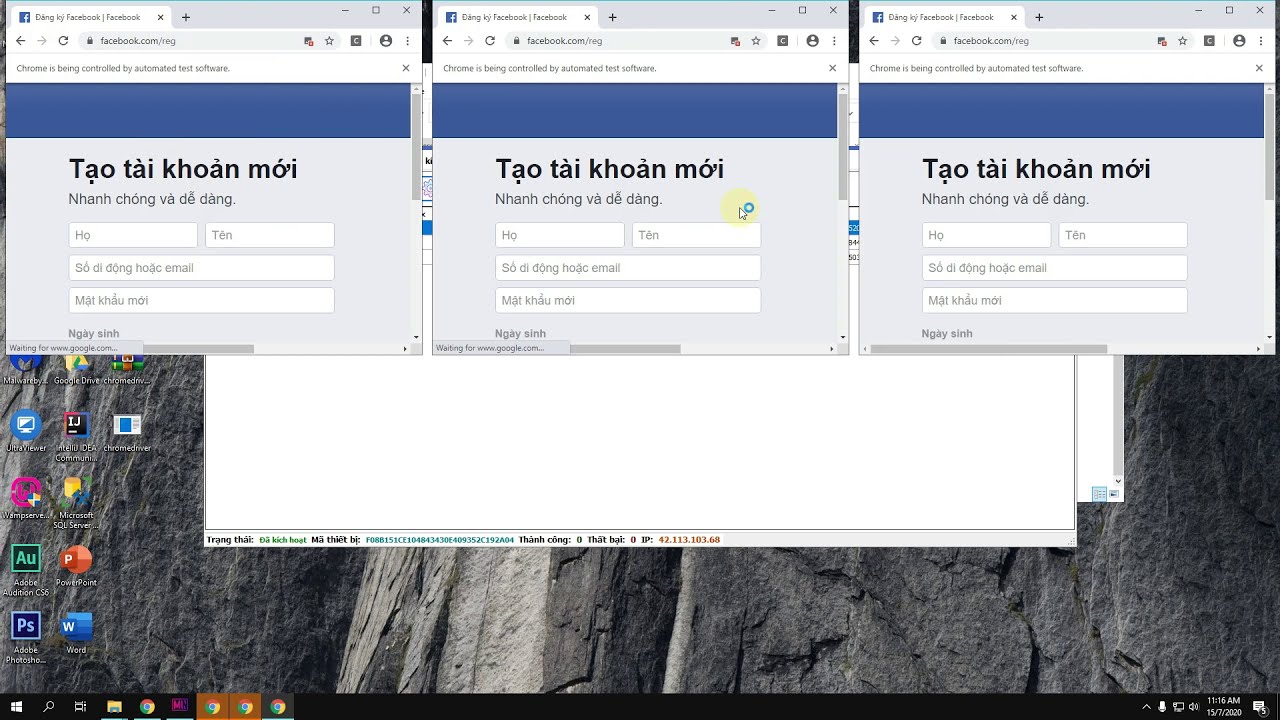Screen dimensions: 1280x720
Task: Click Mật khẩu mới field in left window
Action: tap(201, 300)
